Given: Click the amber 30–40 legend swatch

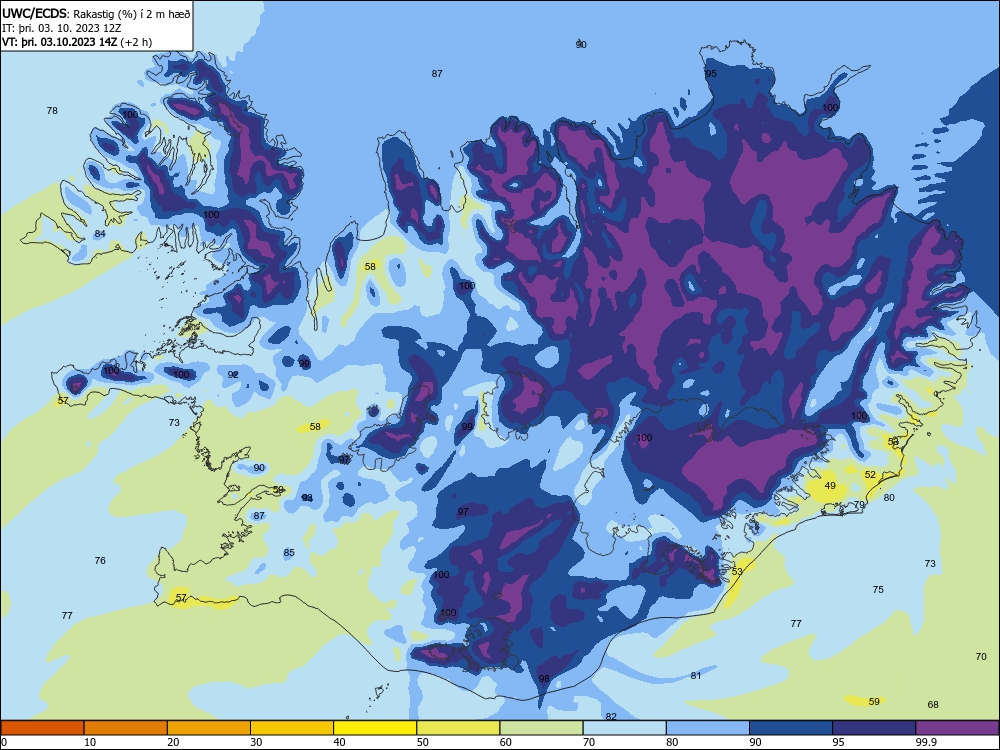Looking at the screenshot, I should click(292, 728).
